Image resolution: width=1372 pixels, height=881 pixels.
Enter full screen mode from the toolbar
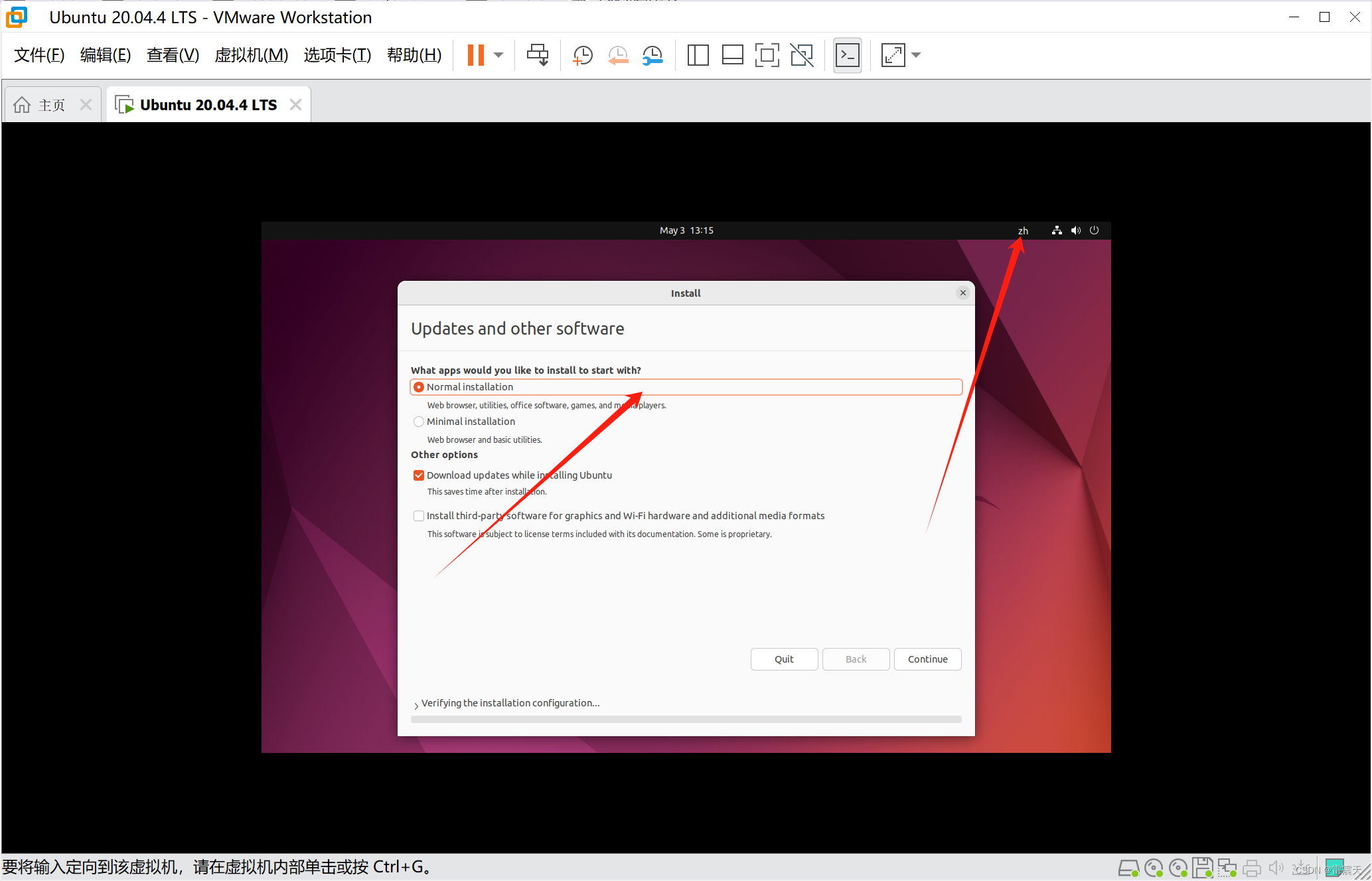[x=767, y=55]
